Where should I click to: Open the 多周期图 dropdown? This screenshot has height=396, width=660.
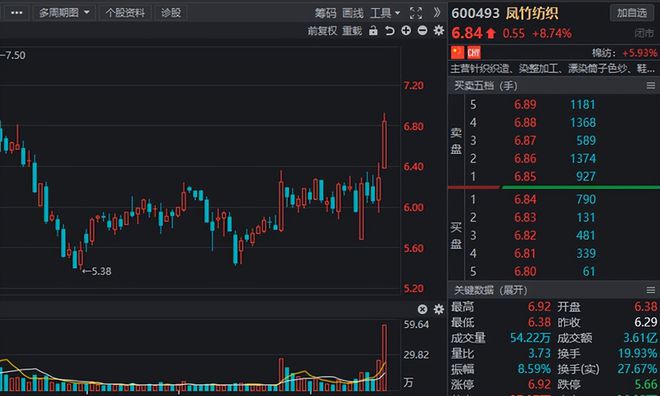(x=64, y=13)
